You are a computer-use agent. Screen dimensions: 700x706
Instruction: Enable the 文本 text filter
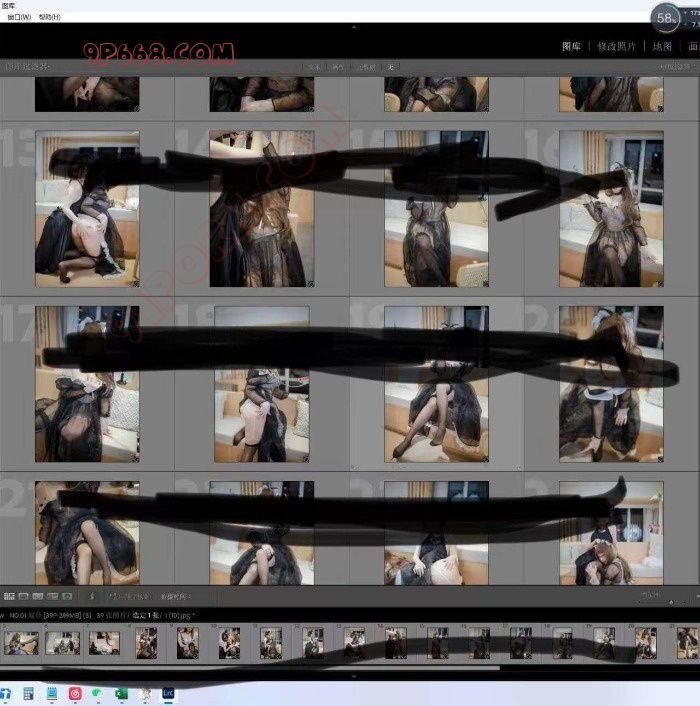tap(314, 67)
